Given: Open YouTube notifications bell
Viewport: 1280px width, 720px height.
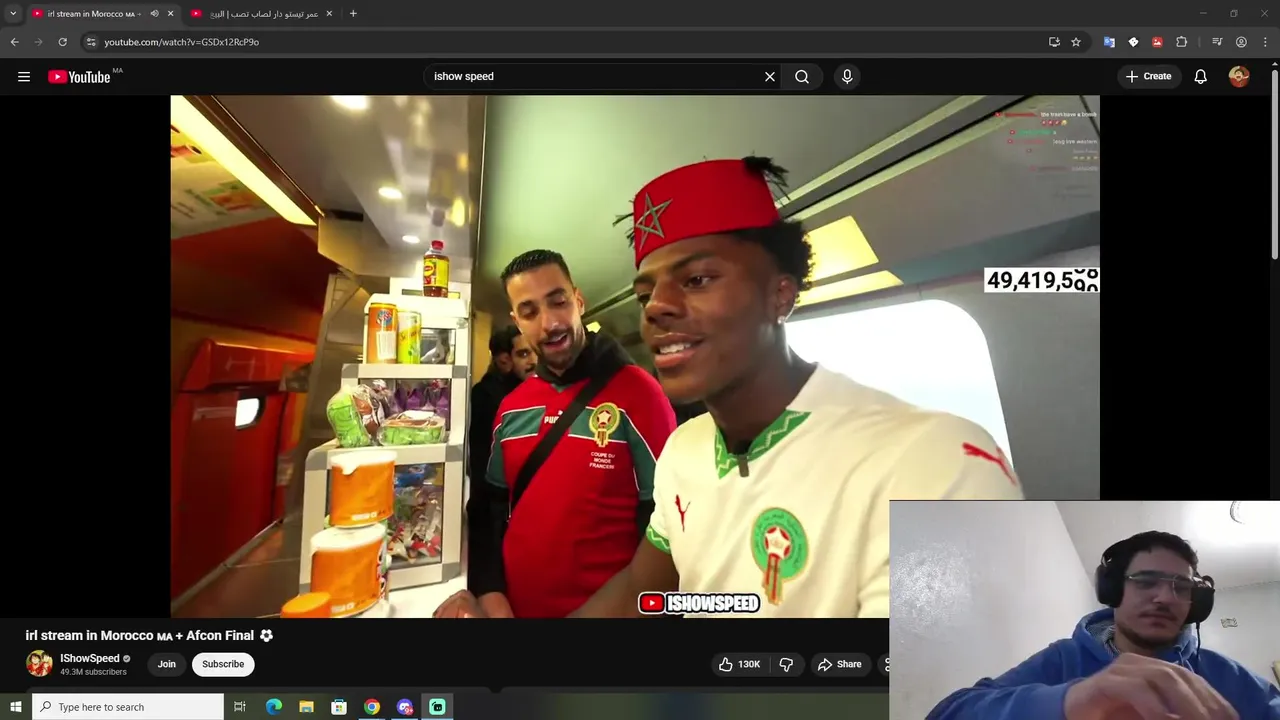Looking at the screenshot, I should coord(1201,77).
